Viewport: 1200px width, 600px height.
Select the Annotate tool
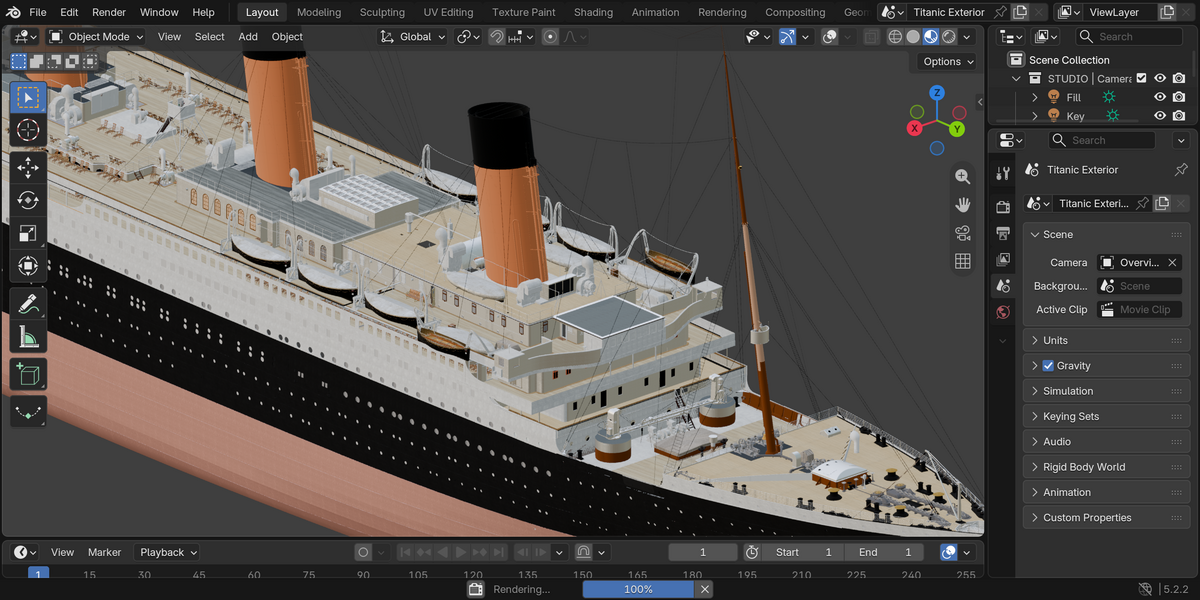(28, 304)
